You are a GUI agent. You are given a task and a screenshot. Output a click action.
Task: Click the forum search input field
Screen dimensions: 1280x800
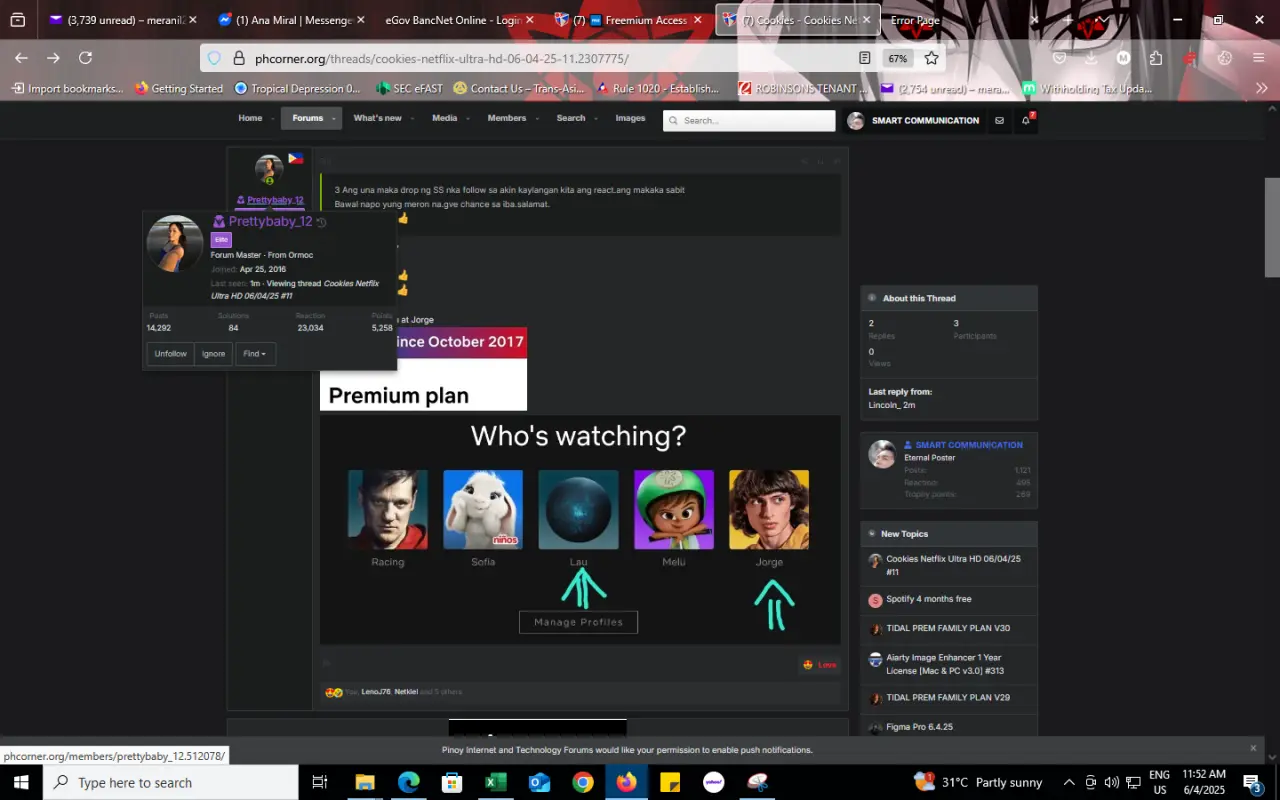[749, 121]
